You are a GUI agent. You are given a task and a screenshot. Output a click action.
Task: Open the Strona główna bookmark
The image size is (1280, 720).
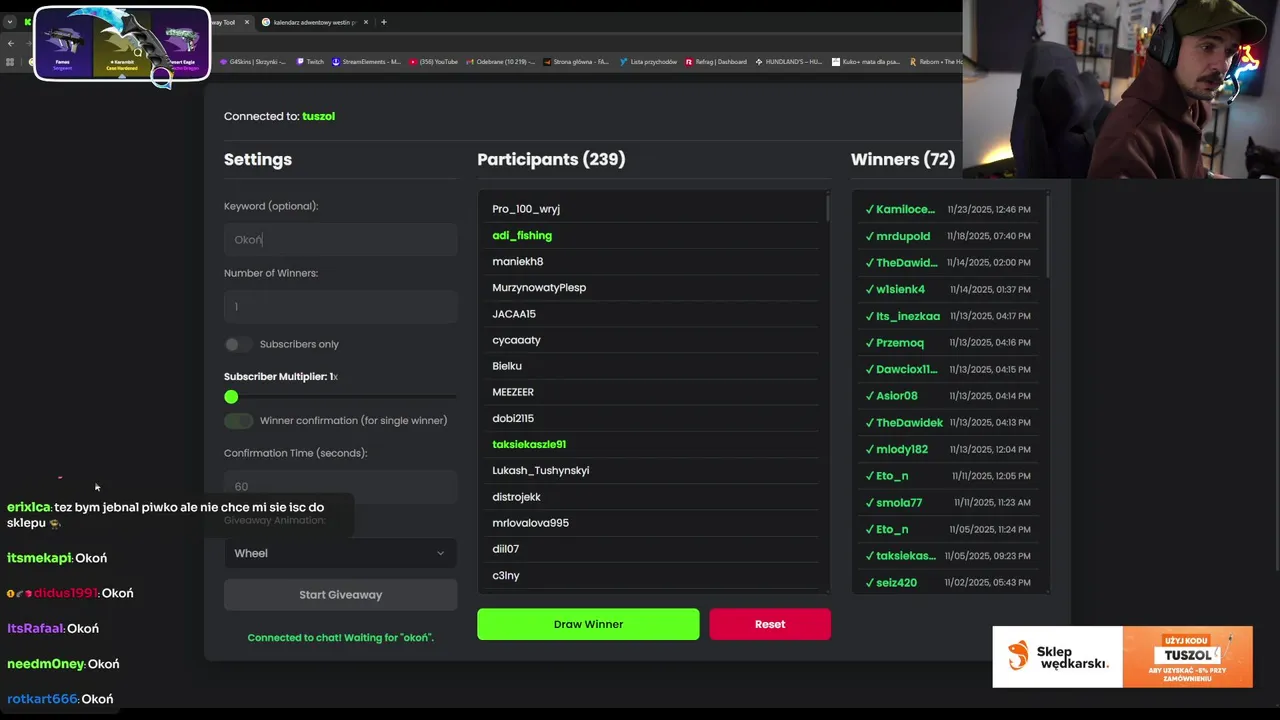tap(576, 62)
